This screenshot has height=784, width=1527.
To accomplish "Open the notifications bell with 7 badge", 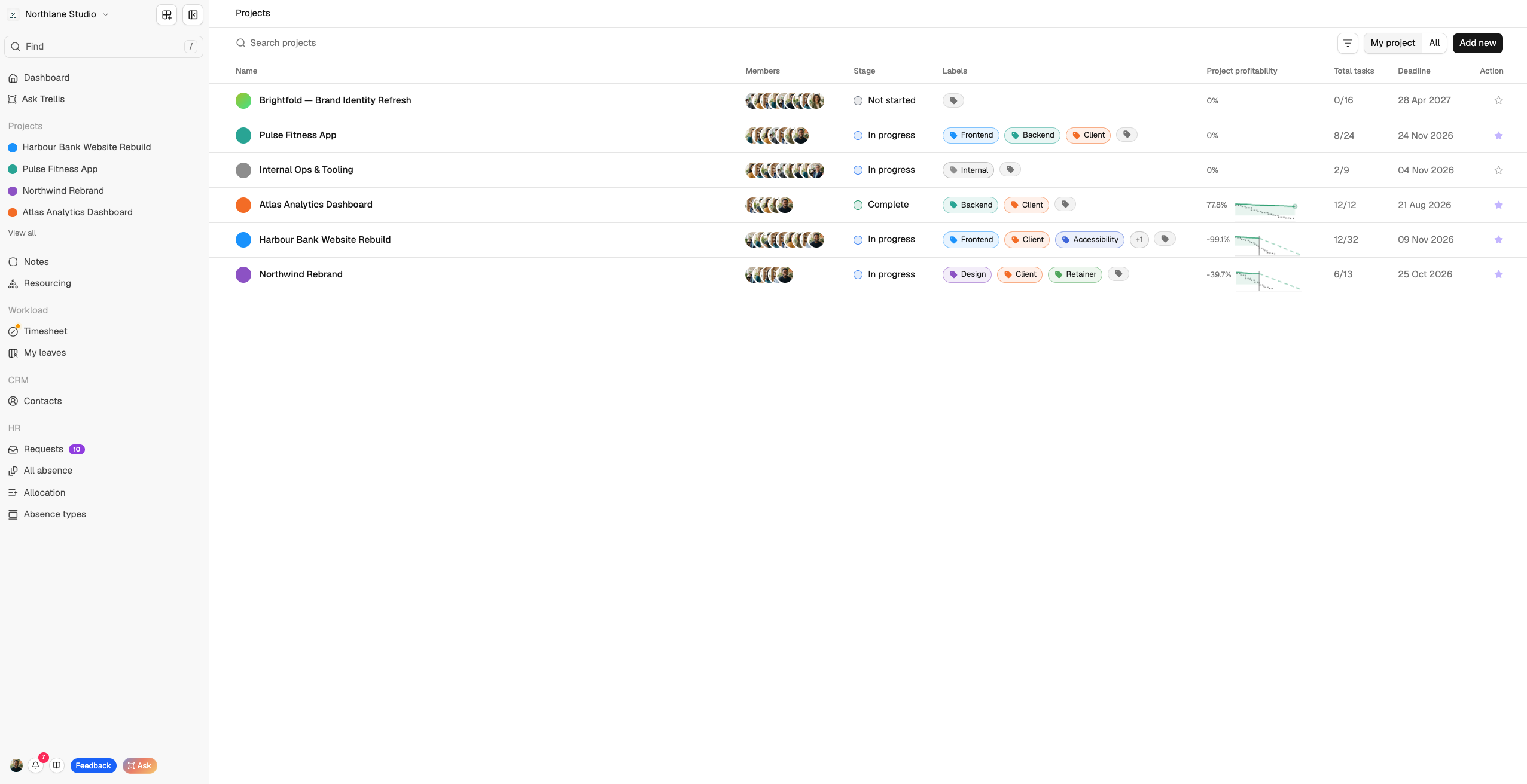I will (x=36, y=765).
